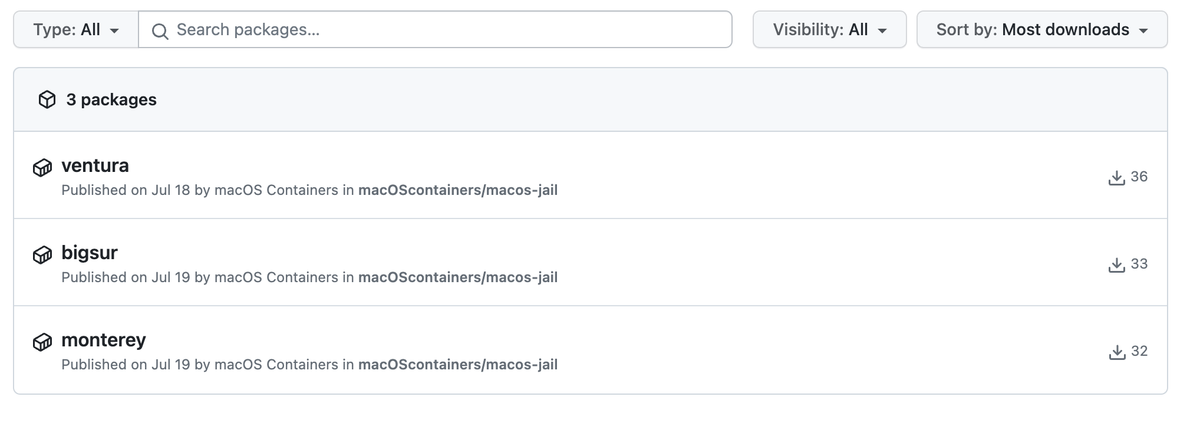This screenshot has width=1200, height=424.
Task: Click the monterey container package icon
Action: pos(42,342)
